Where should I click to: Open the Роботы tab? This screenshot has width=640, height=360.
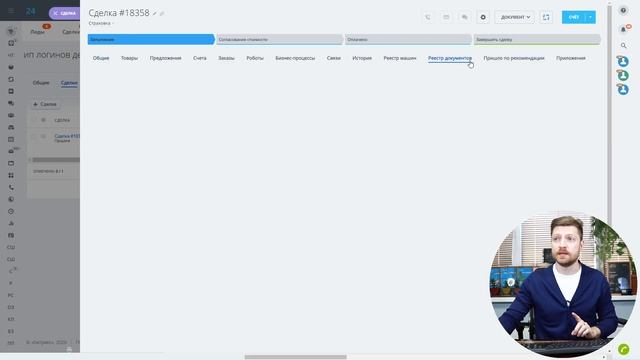click(255, 58)
